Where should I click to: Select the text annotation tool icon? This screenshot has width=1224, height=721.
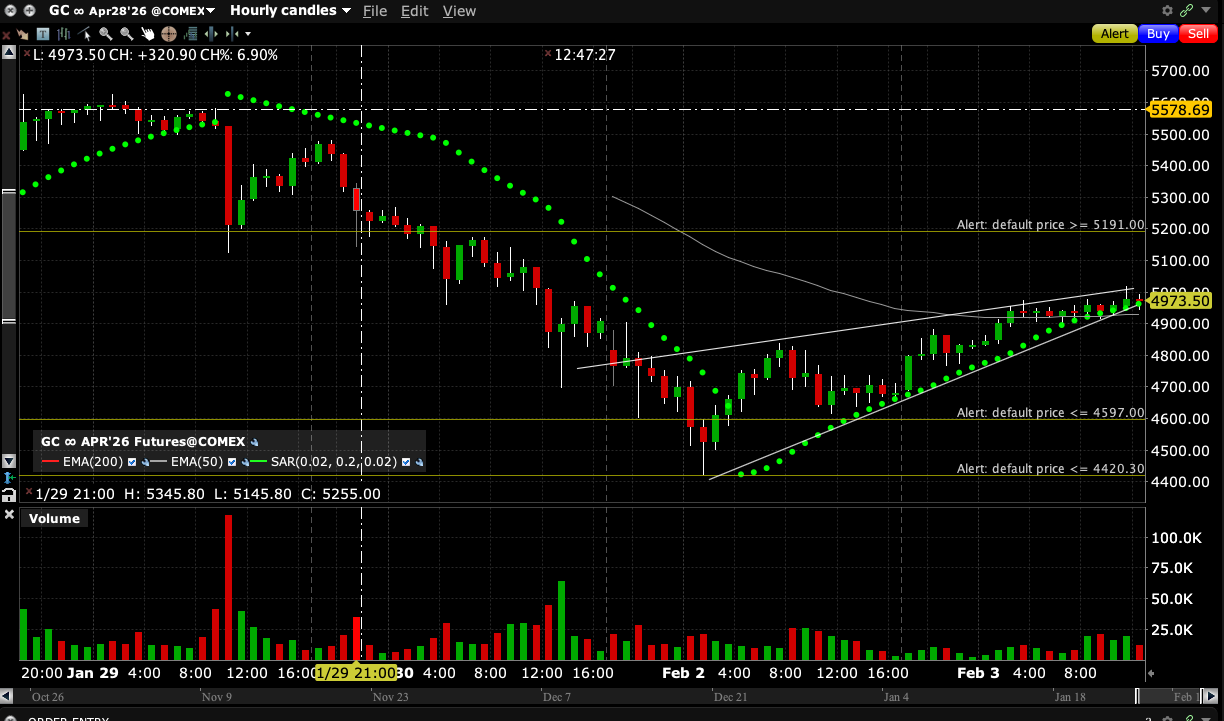(43, 34)
